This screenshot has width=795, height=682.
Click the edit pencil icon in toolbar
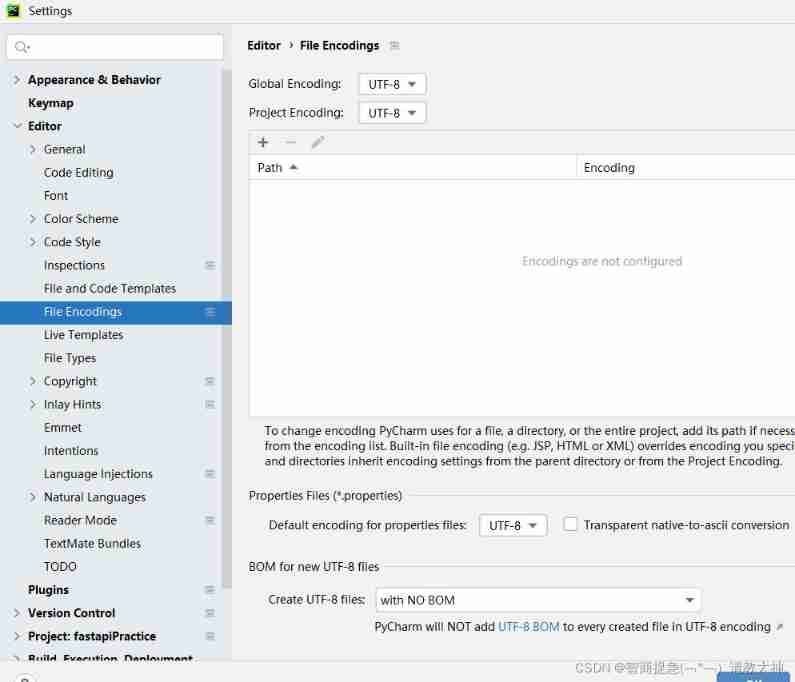tap(318, 142)
